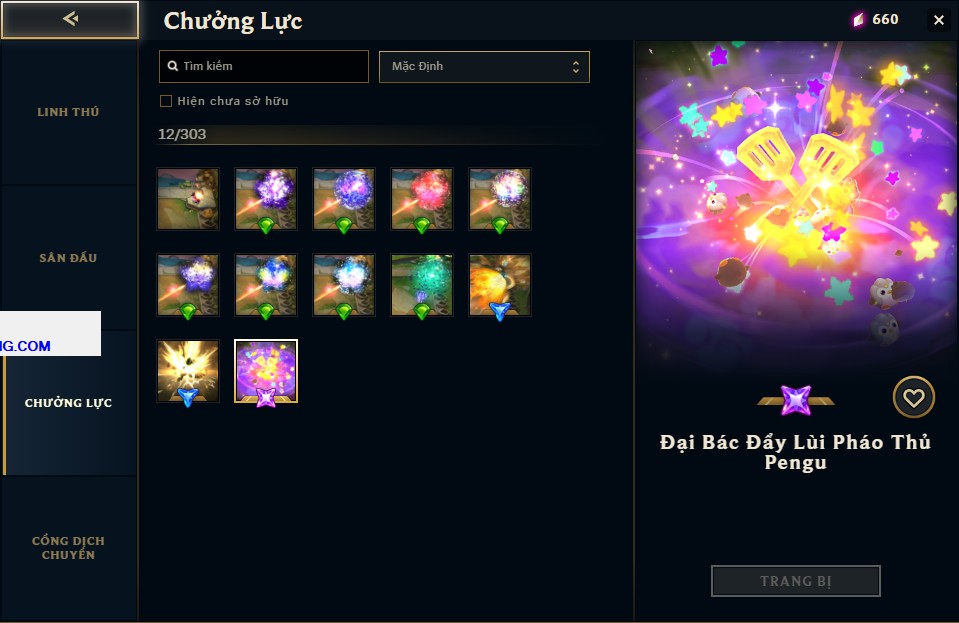Viewport: 959px width, 623px height.
Task: Select the orange fire boom with blue badge
Action: (x=500, y=286)
